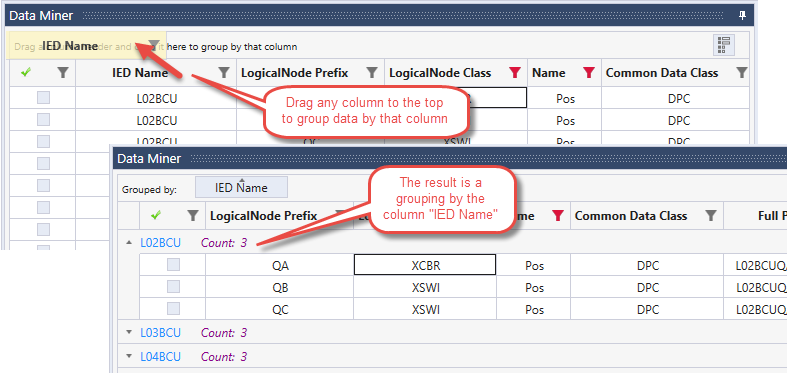Select the Full Path cell in QA row
Screen dimensions: 787x373
[x=756, y=265]
